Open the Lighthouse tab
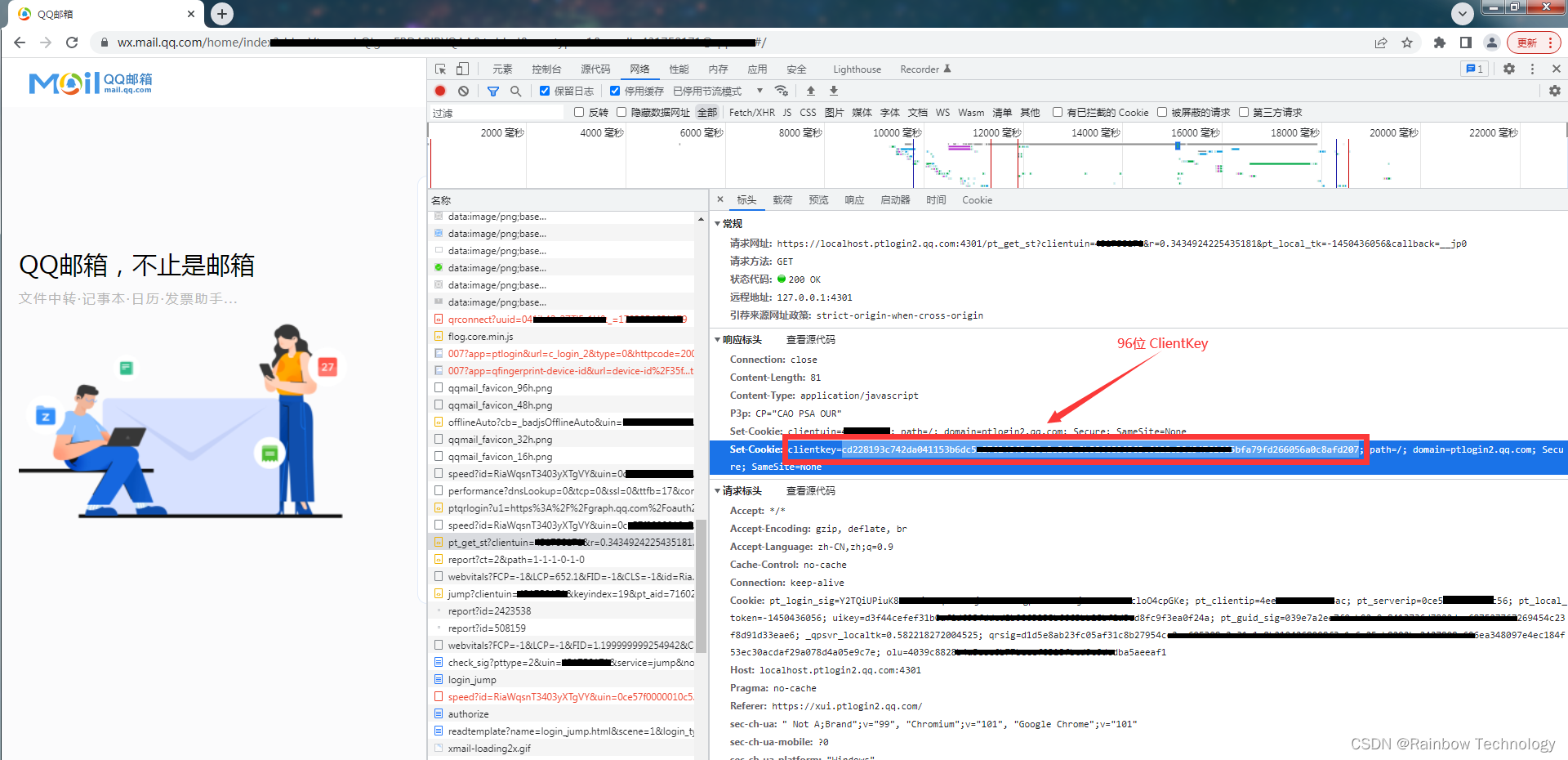Viewport: 1568px width, 760px height. coord(857,69)
